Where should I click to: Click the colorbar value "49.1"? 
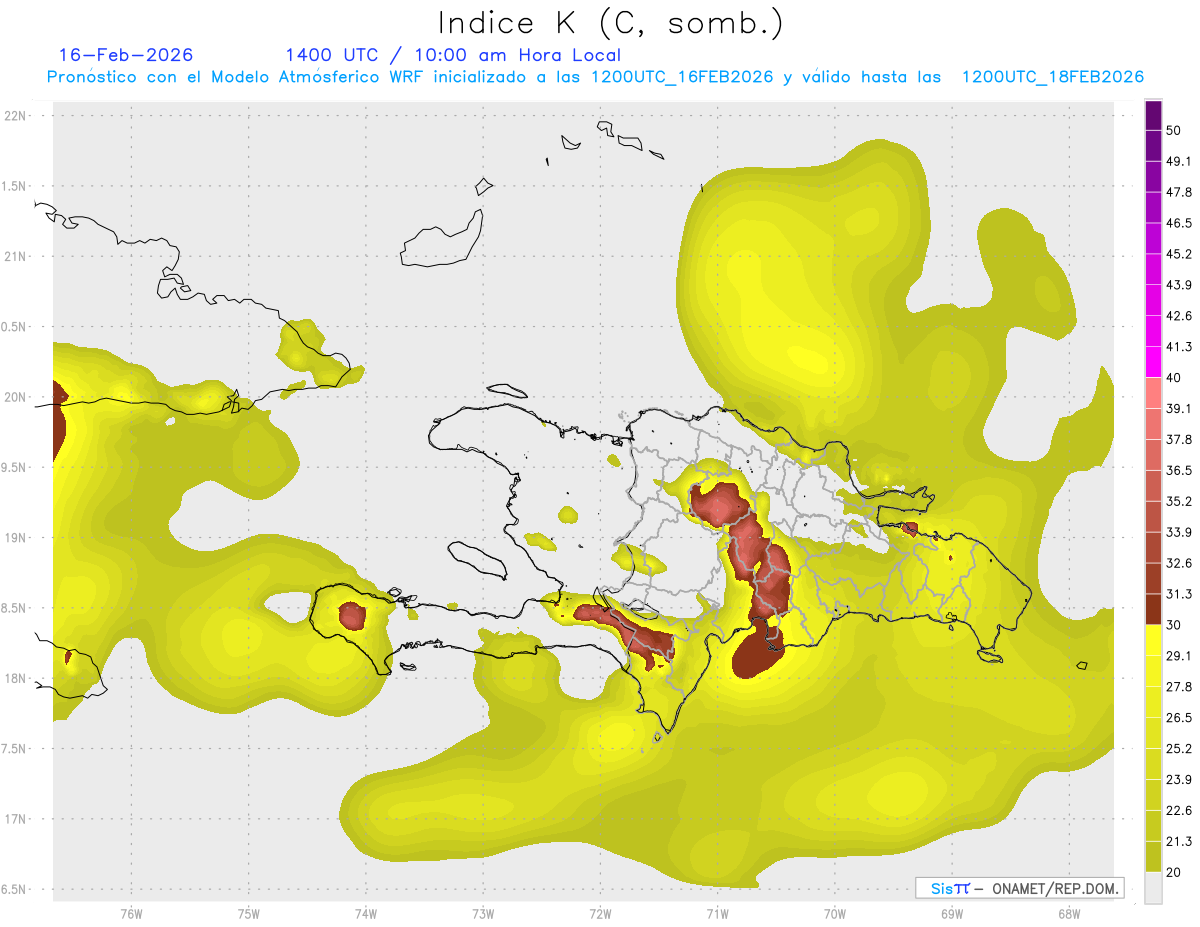pyautogui.click(x=1179, y=161)
